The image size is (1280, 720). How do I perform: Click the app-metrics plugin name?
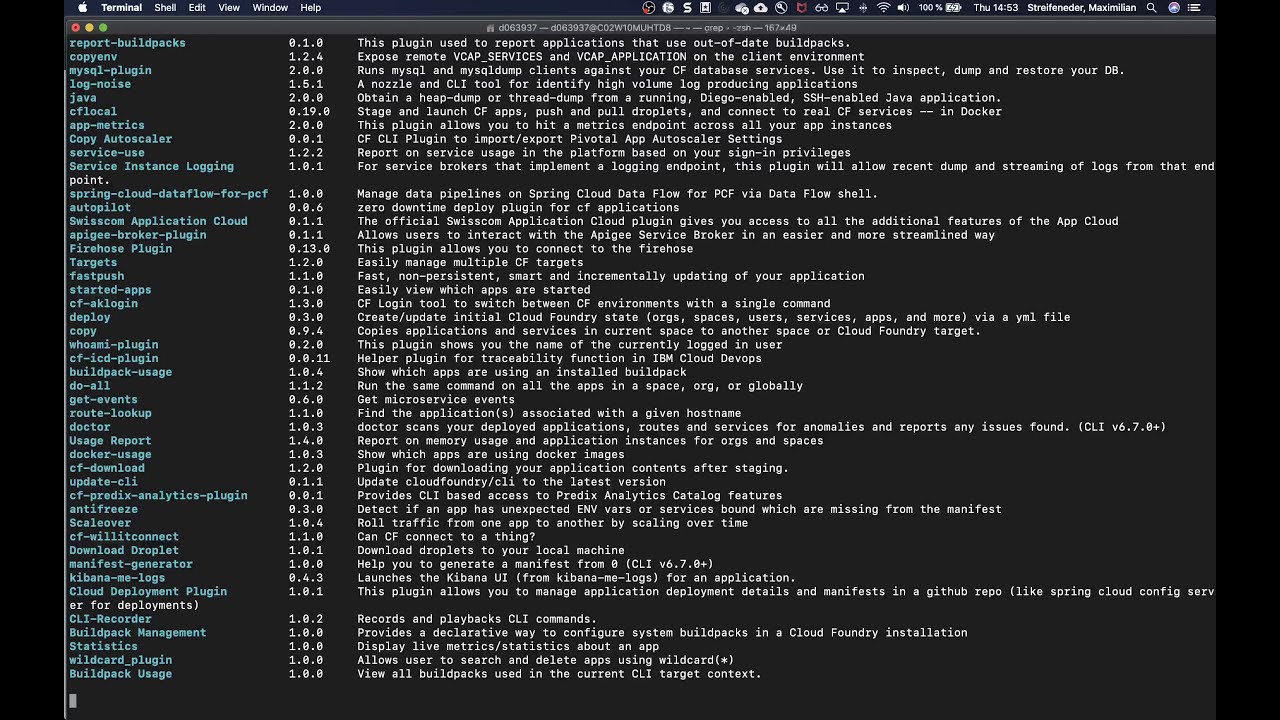coord(107,125)
